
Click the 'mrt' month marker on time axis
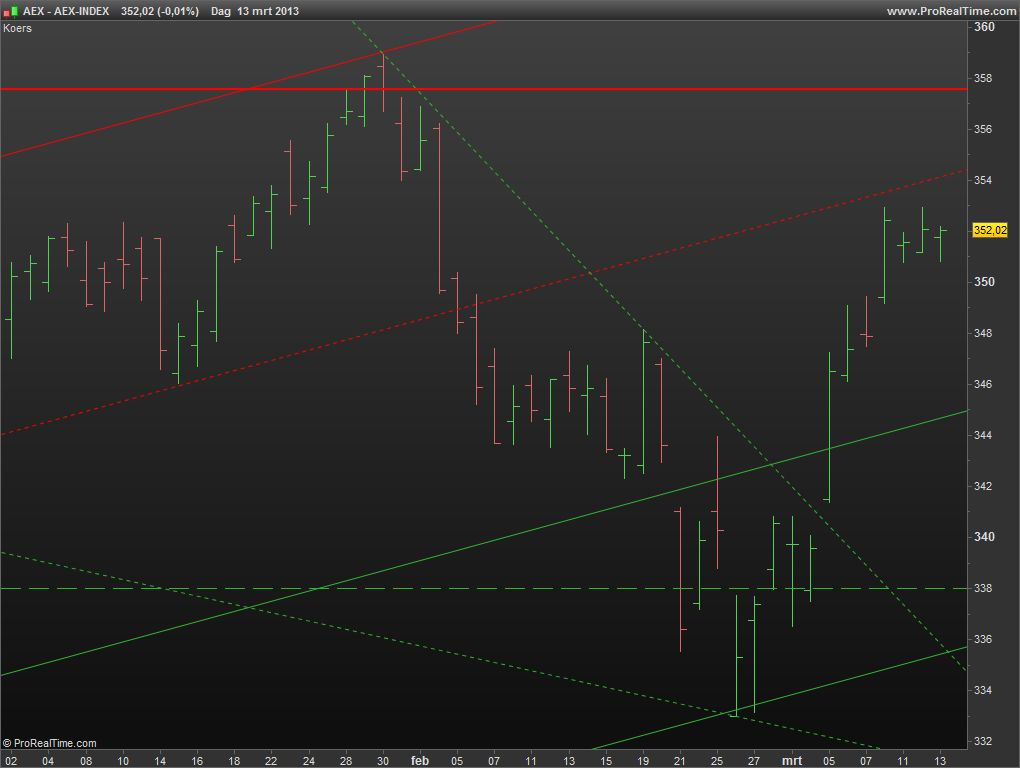(792, 760)
